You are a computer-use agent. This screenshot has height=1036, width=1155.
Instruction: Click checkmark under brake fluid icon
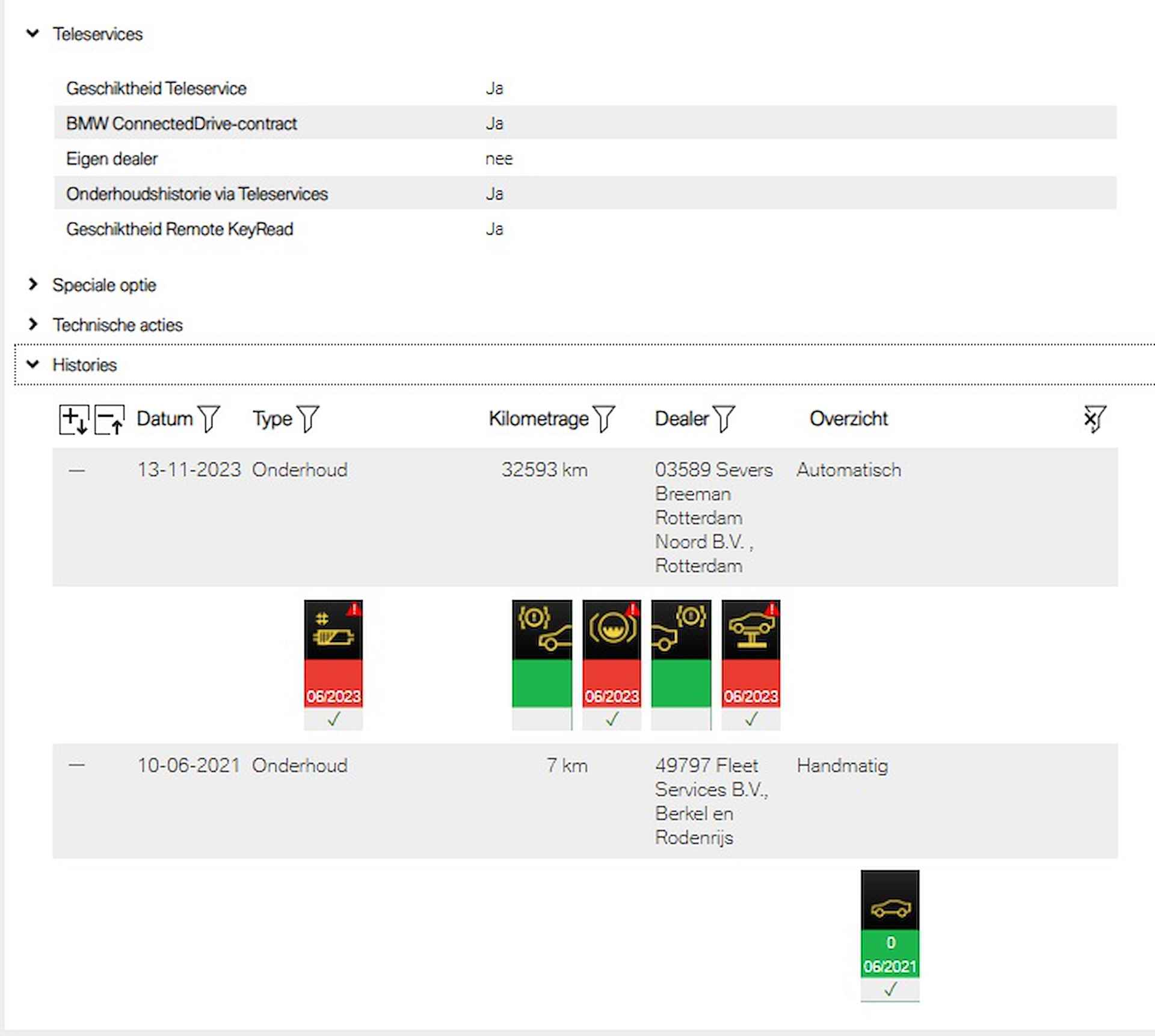(x=612, y=719)
